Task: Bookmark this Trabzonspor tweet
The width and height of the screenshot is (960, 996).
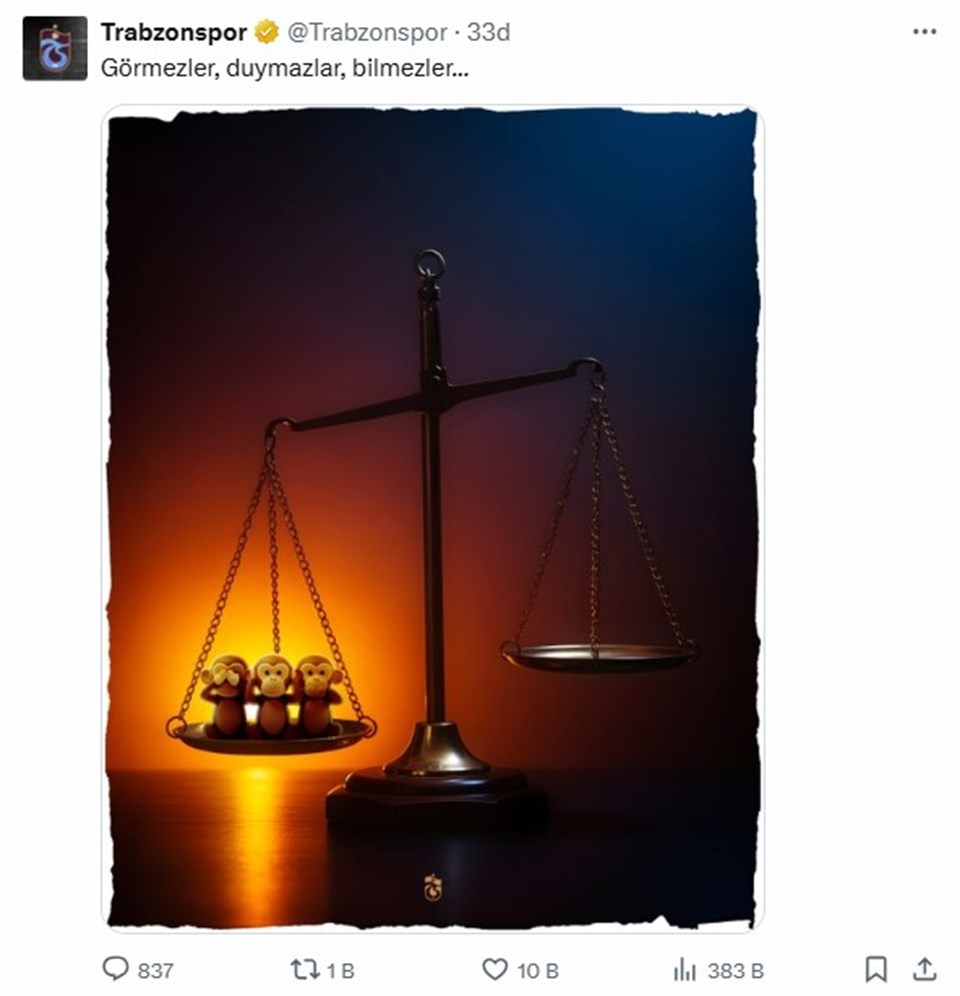Action: (876, 969)
